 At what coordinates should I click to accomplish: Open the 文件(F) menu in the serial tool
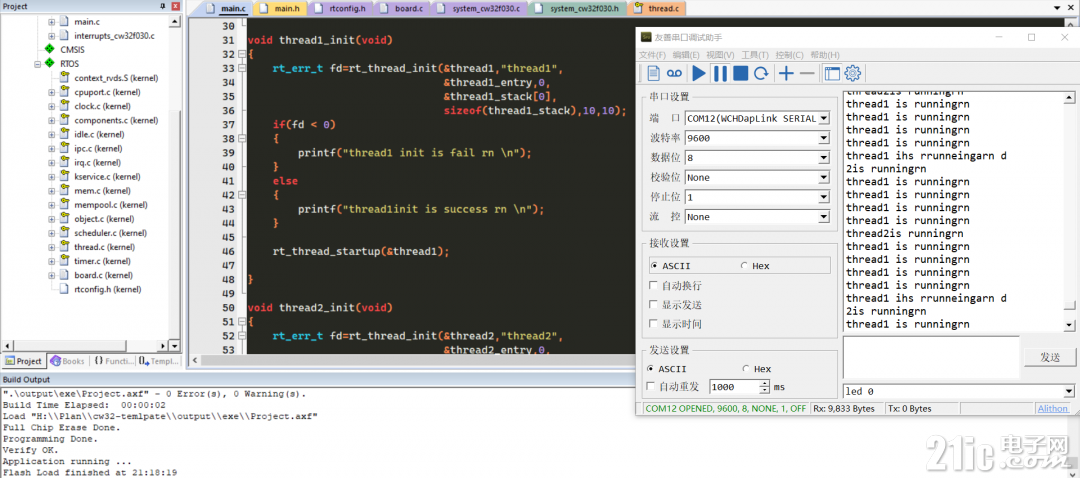pos(652,55)
